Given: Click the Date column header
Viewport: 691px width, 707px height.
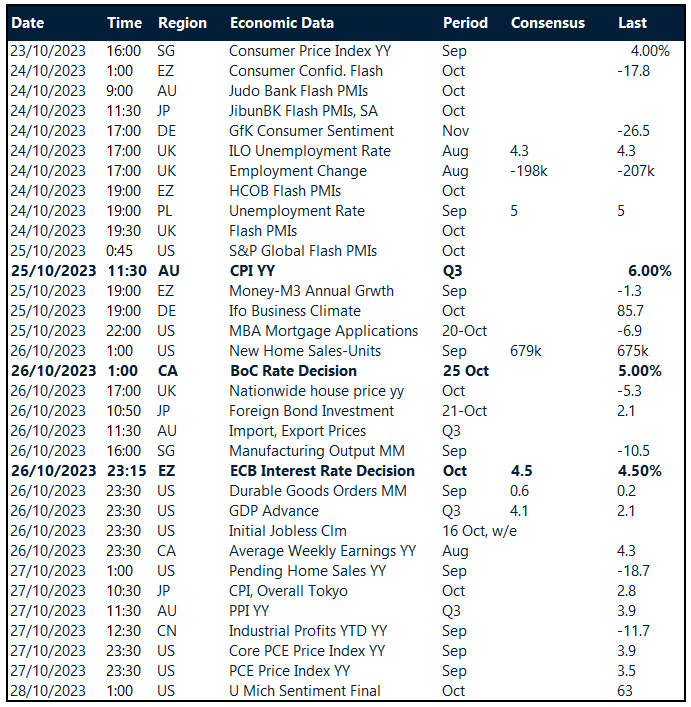Looking at the screenshot, I should 28,22.
